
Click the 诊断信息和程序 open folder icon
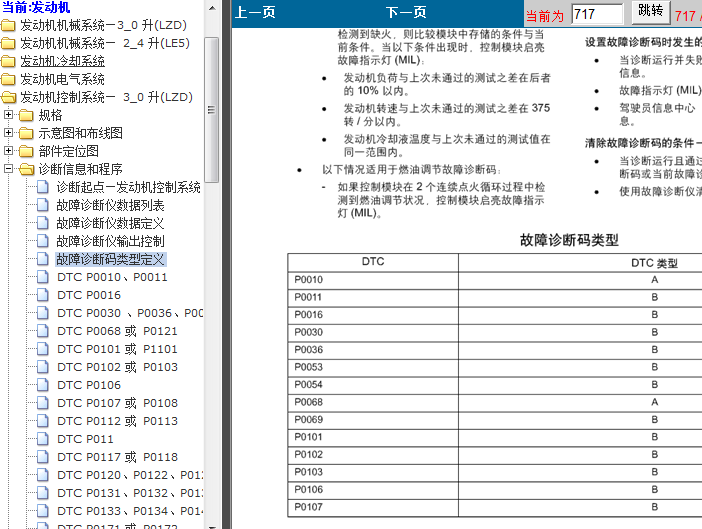pyautogui.click(x=26, y=169)
